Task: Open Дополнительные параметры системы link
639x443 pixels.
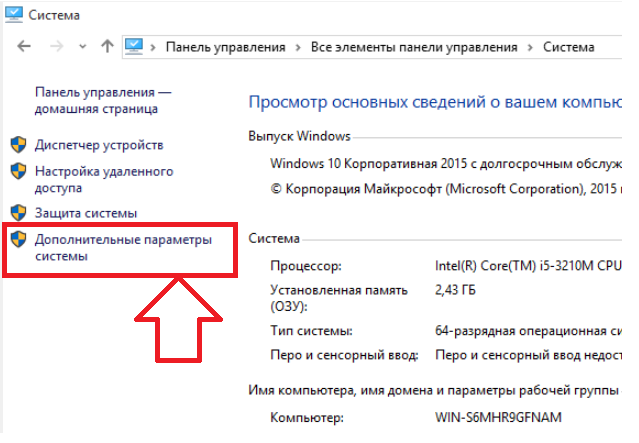Action: click(123, 247)
